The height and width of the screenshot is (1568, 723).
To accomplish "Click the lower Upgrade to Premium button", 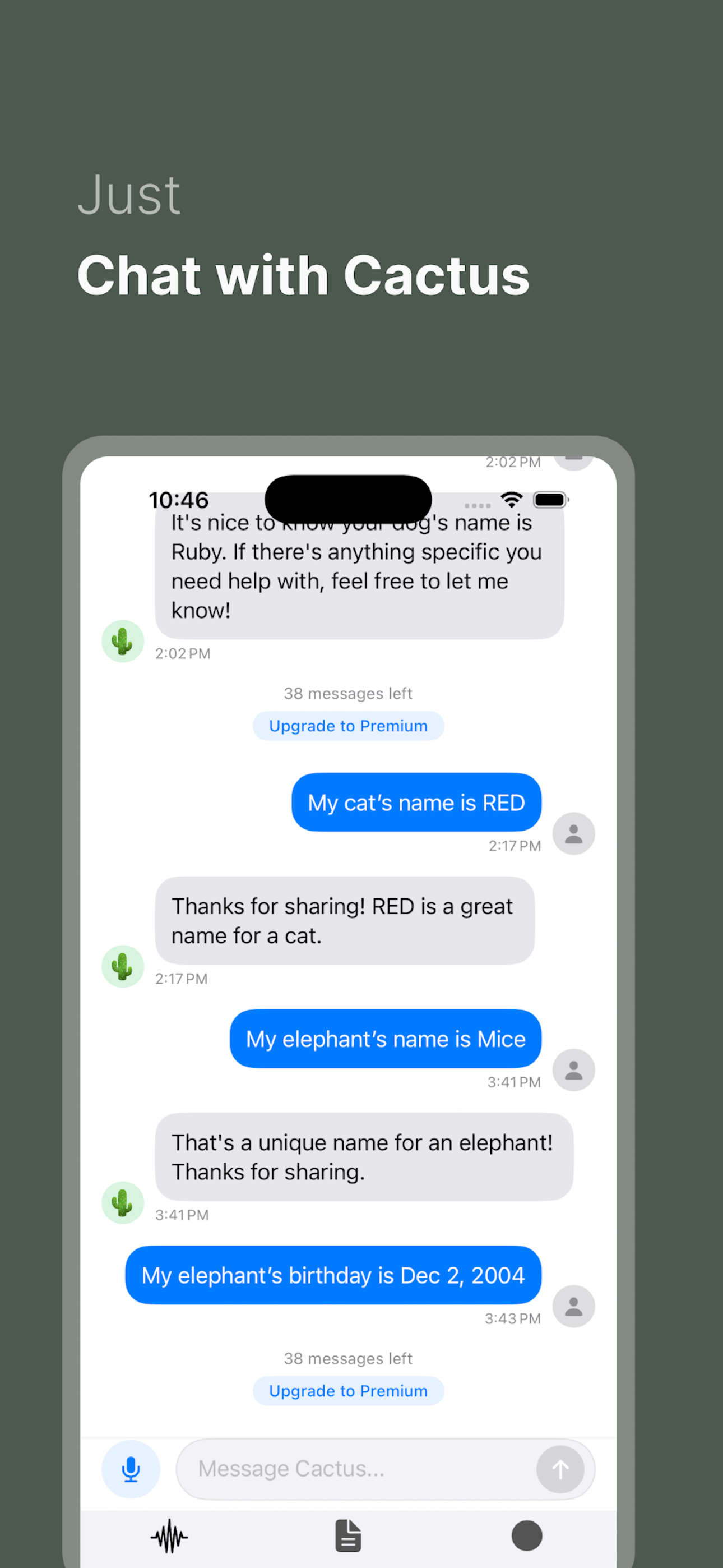I will (348, 1391).
